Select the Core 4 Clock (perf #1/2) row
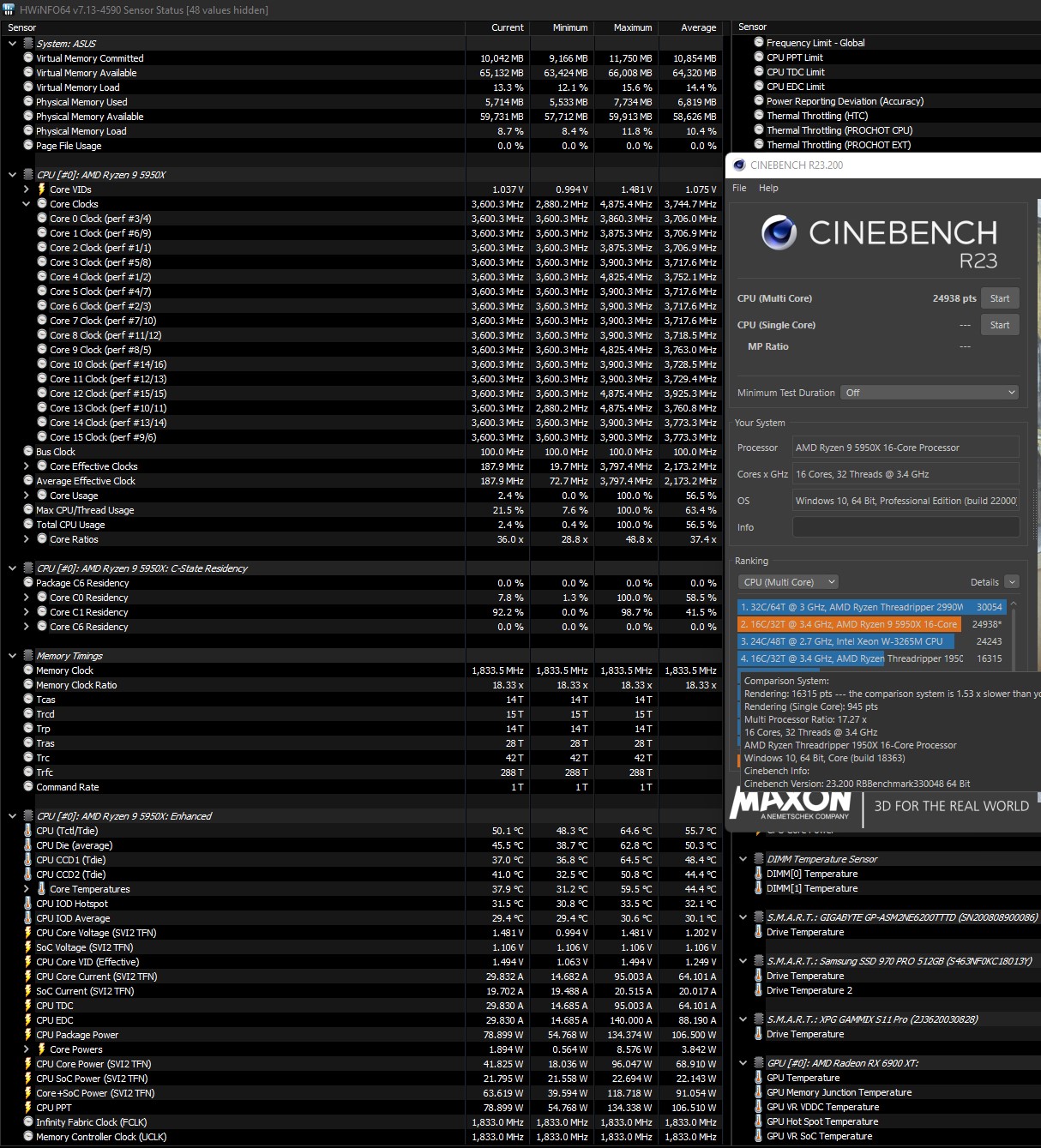The image size is (1041, 1148). tap(362, 277)
